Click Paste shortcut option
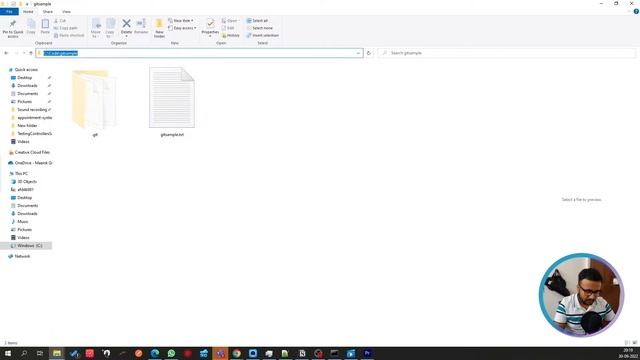This screenshot has width=640, height=360. coord(69,36)
